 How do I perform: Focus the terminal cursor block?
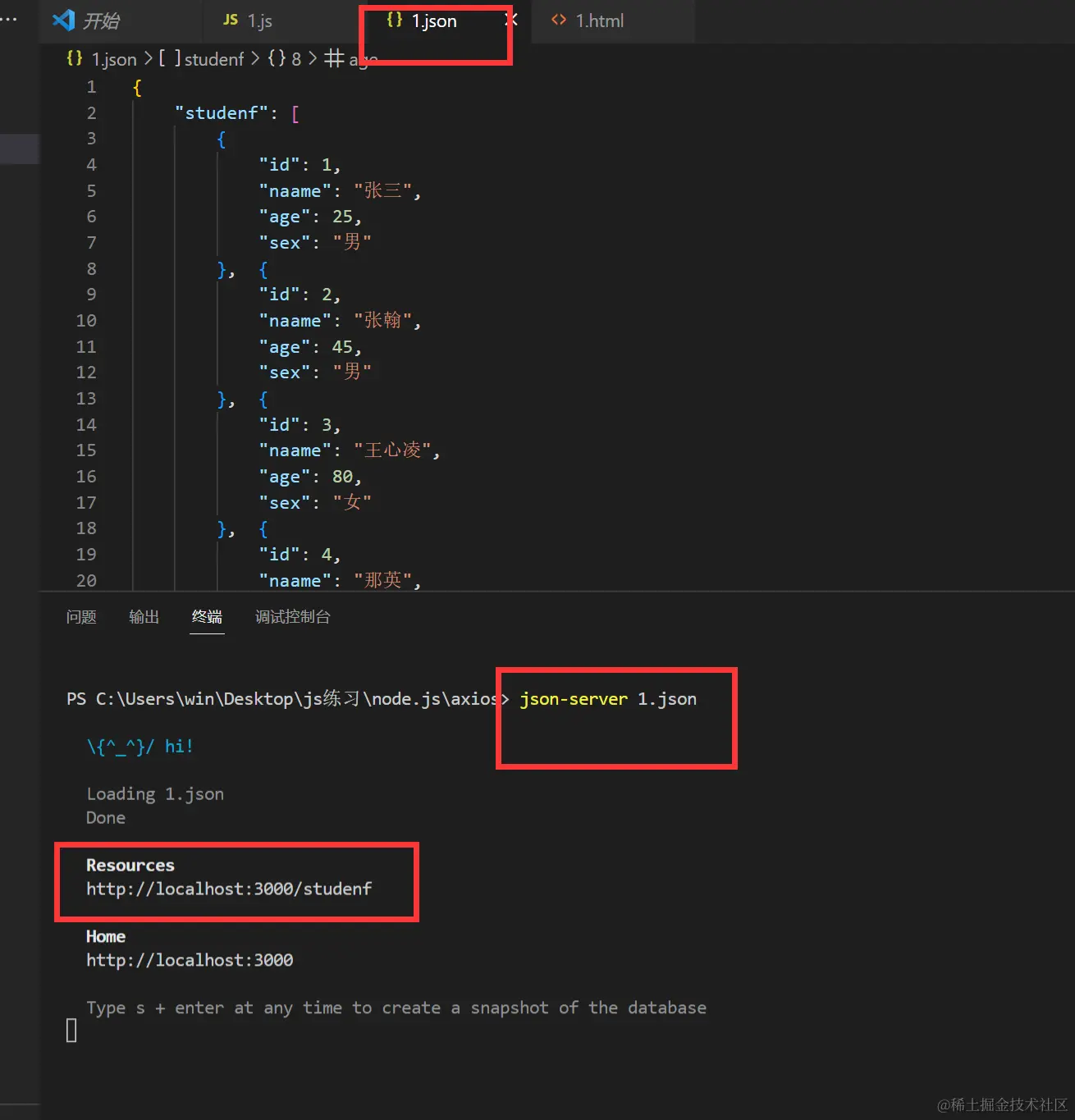71,1031
